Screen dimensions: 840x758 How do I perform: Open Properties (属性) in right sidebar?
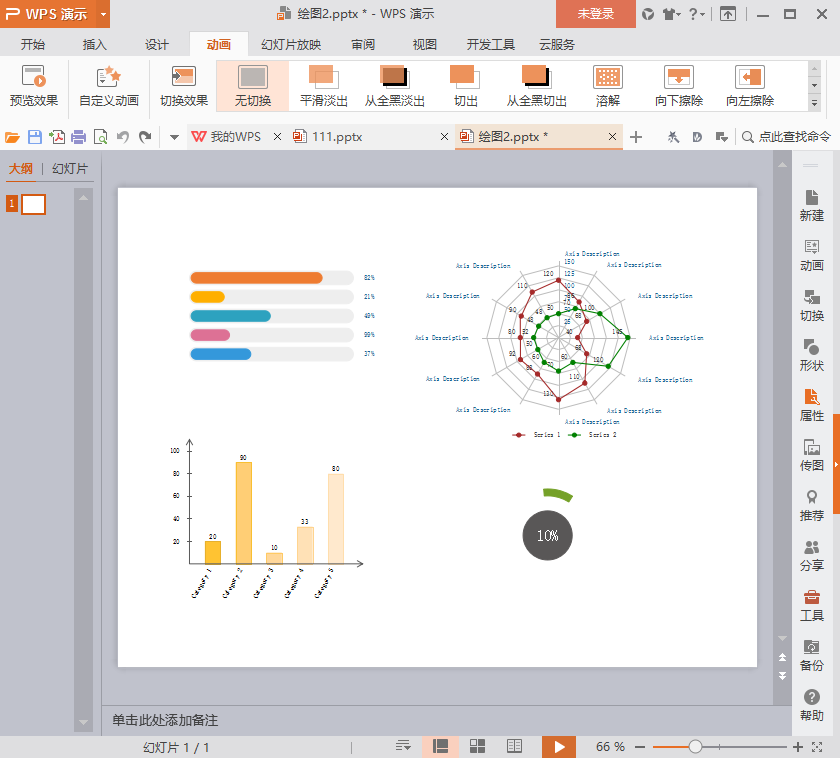coord(812,405)
